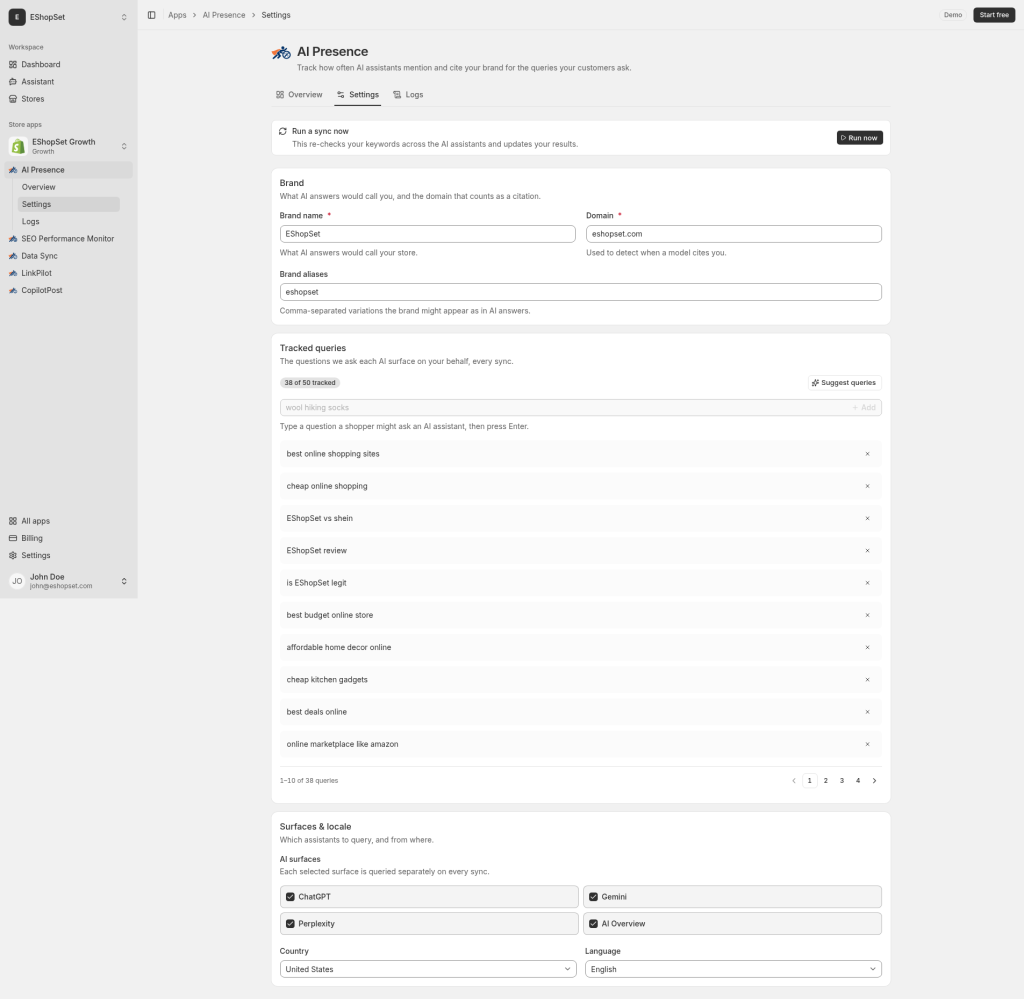Focus the Brand name input field
This screenshot has width=1024, height=999.
(x=427, y=234)
